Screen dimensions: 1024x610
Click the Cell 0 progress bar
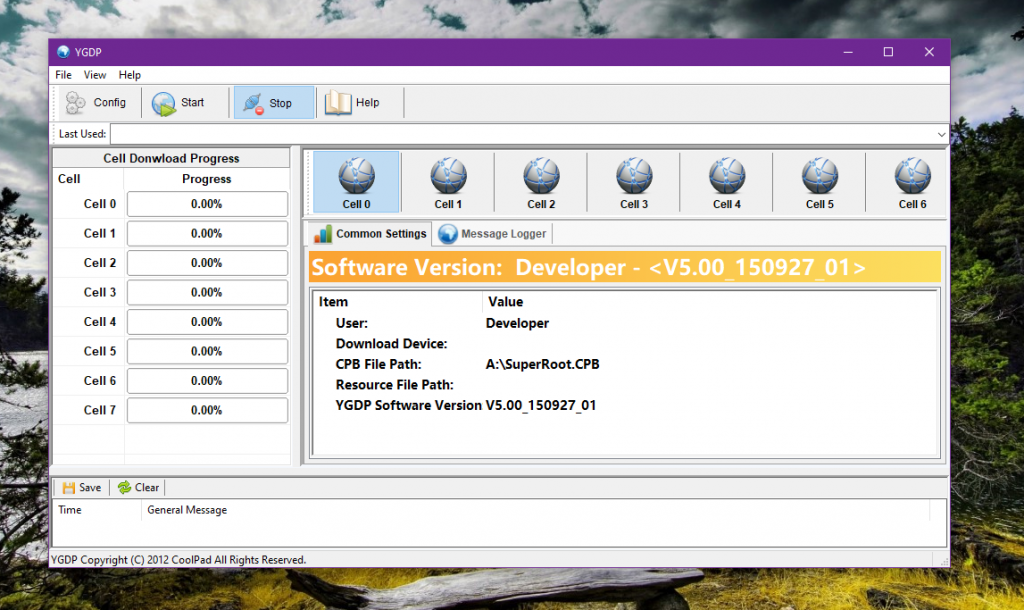tap(207, 204)
